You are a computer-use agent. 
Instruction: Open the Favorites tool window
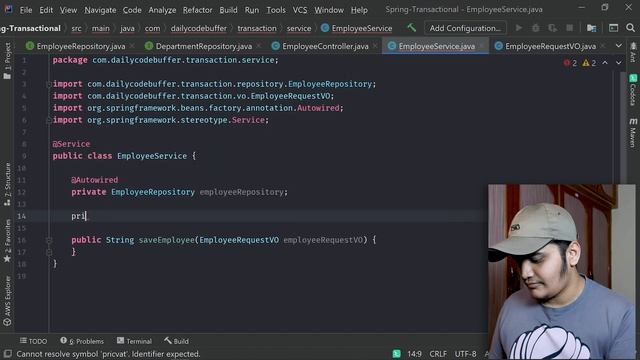(x=7, y=241)
